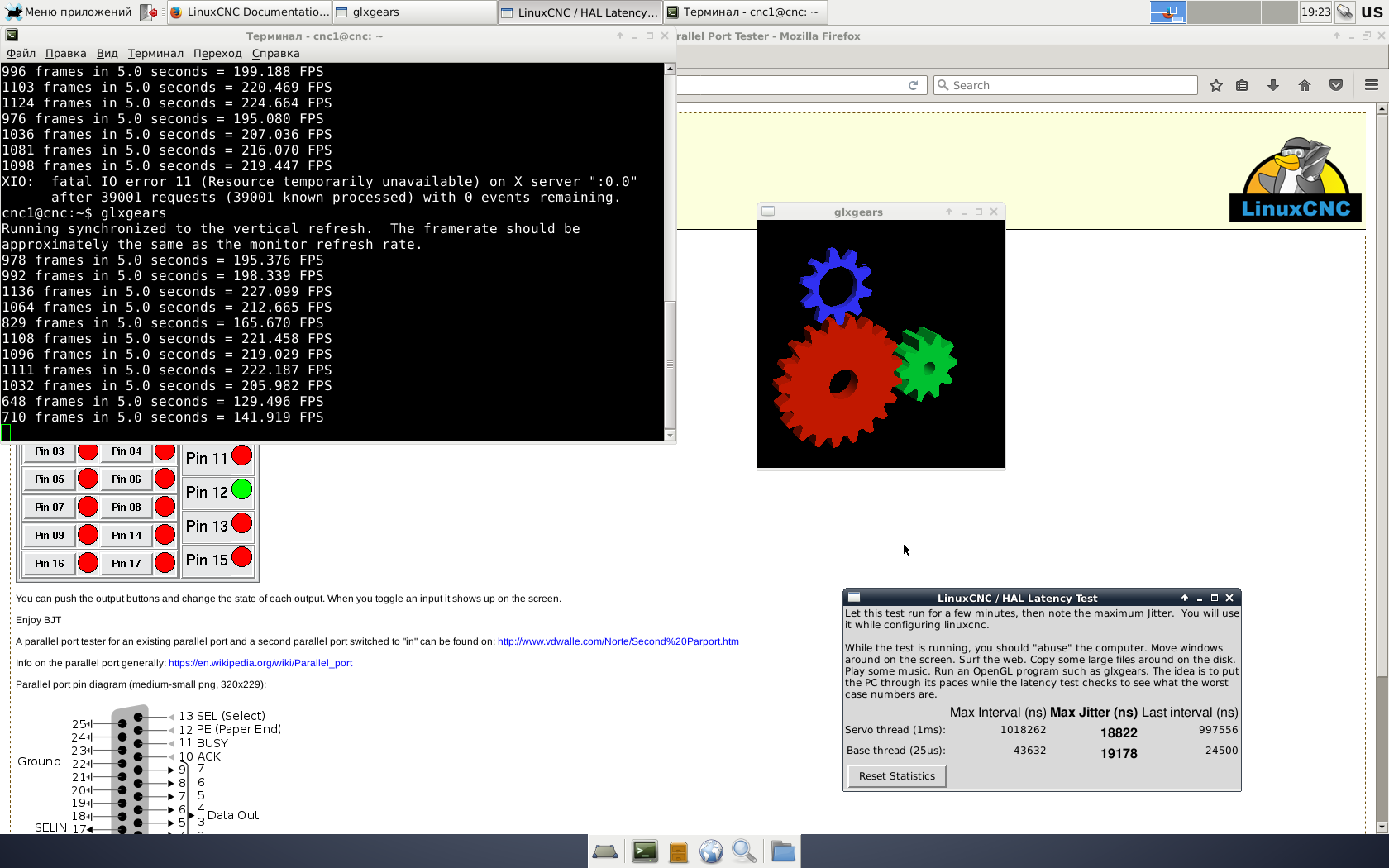Click terminal scrollbar down arrow
The width and height of the screenshot is (1389, 868).
670,435
